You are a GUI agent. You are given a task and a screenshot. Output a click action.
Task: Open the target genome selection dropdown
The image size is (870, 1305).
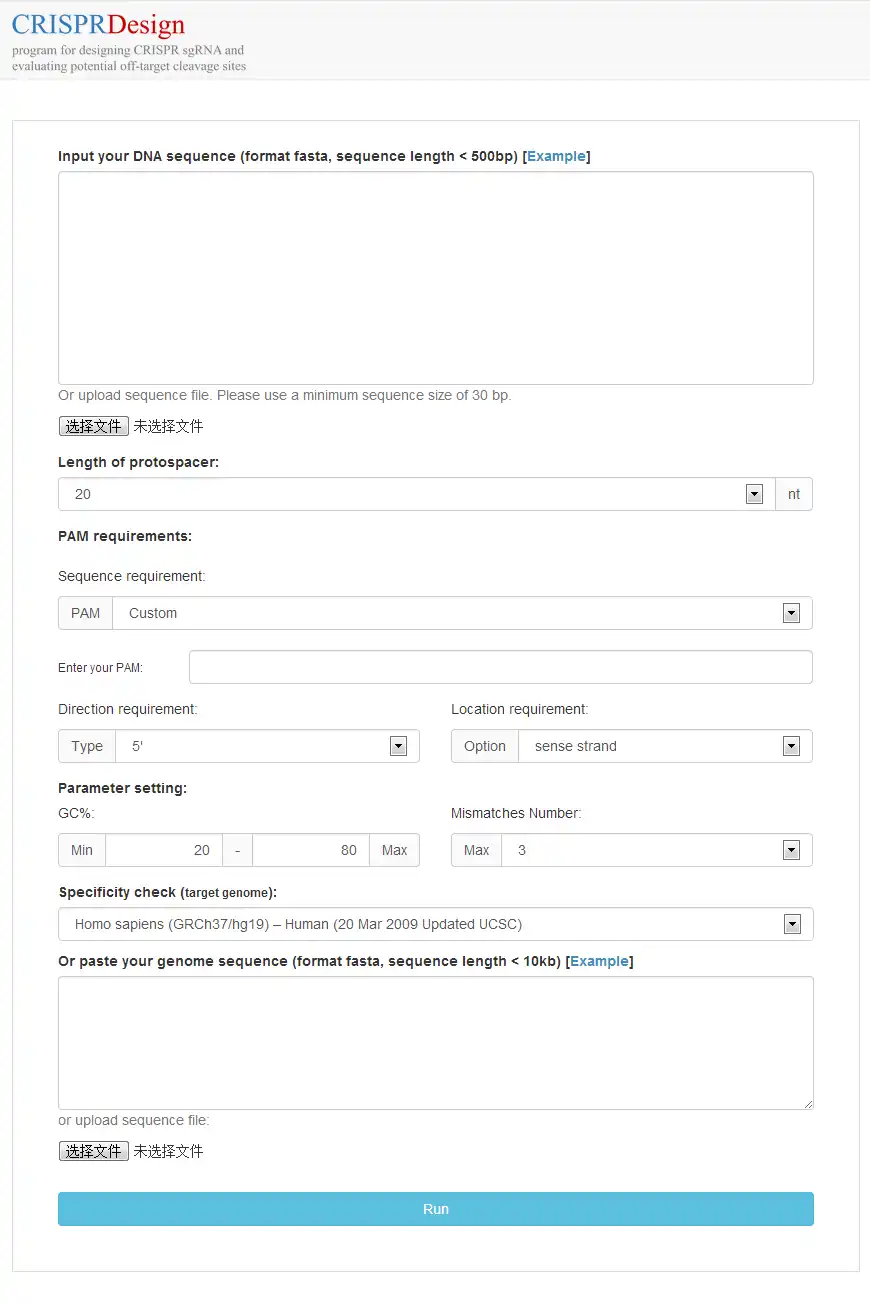point(792,923)
